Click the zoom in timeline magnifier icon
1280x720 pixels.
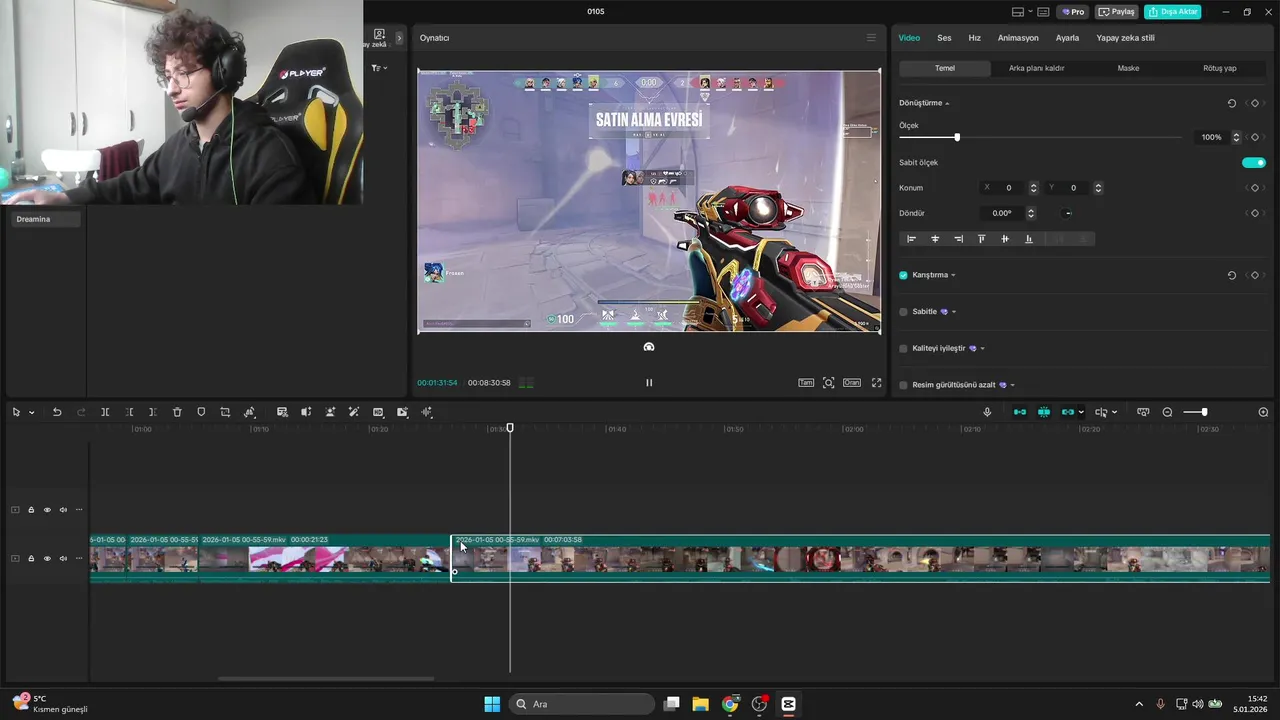pos(1263,412)
